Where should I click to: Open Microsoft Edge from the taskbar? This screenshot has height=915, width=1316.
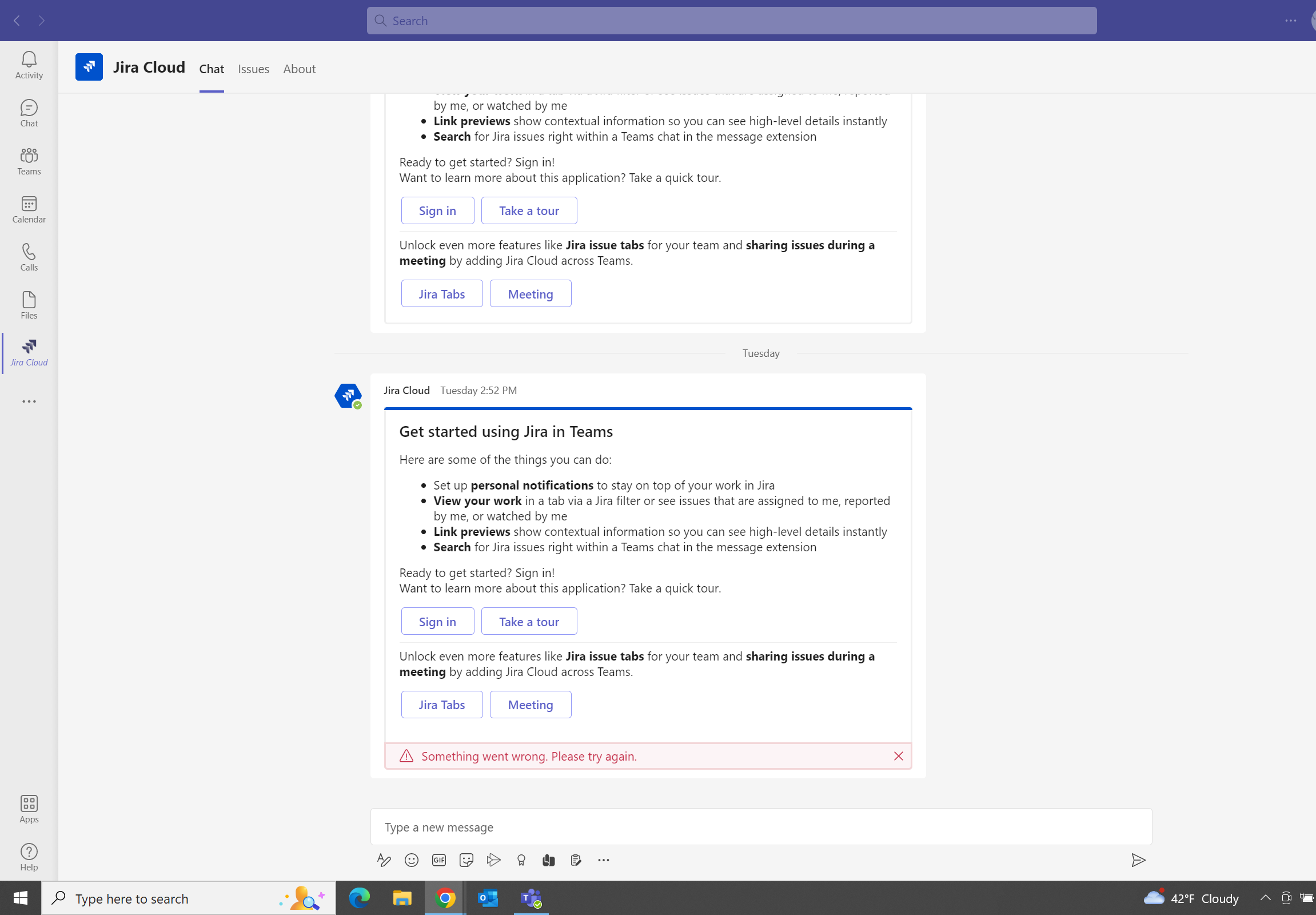tap(360, 898)
